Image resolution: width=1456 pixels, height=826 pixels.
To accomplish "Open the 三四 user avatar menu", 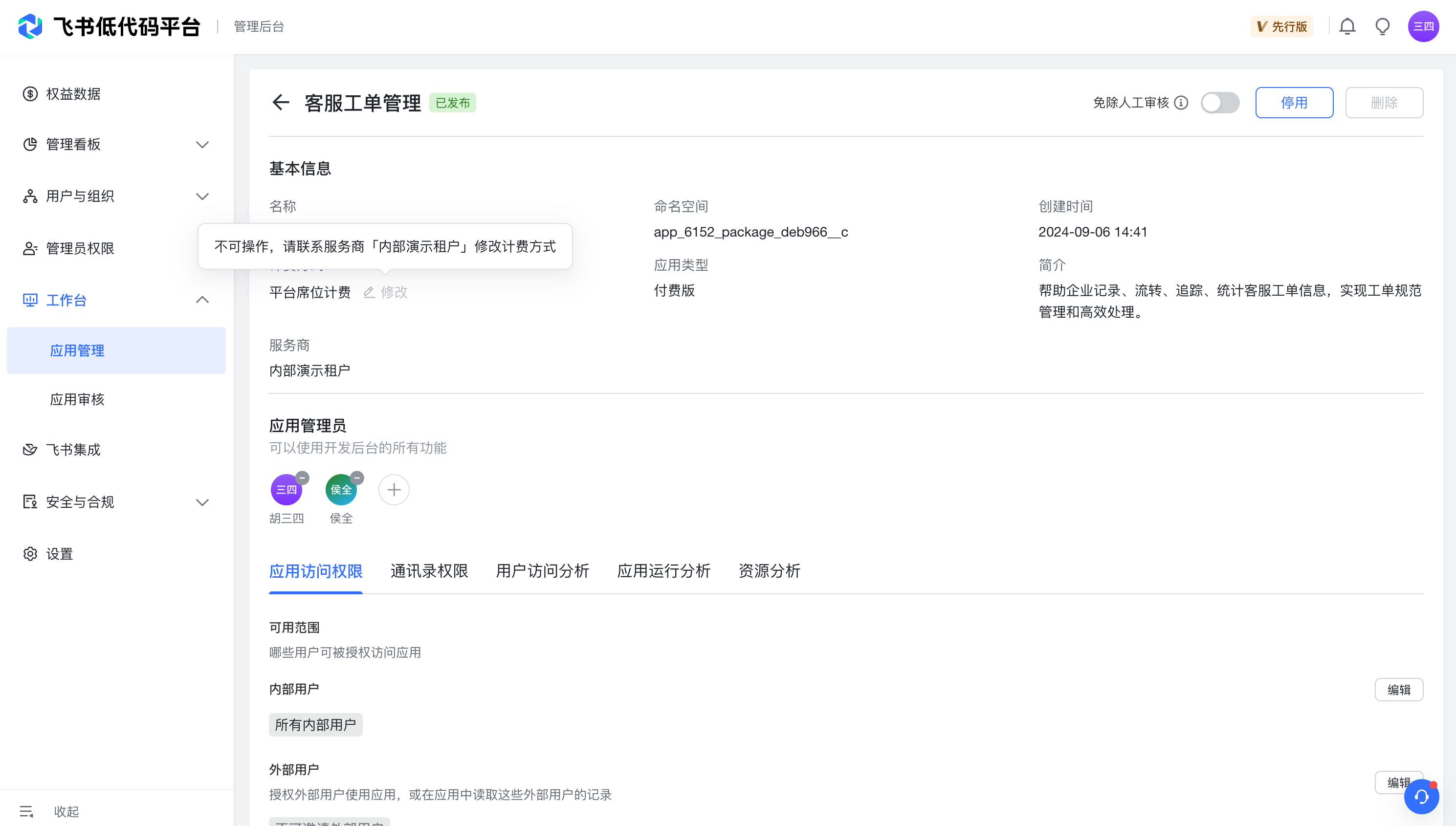I will click(1423, 27).
